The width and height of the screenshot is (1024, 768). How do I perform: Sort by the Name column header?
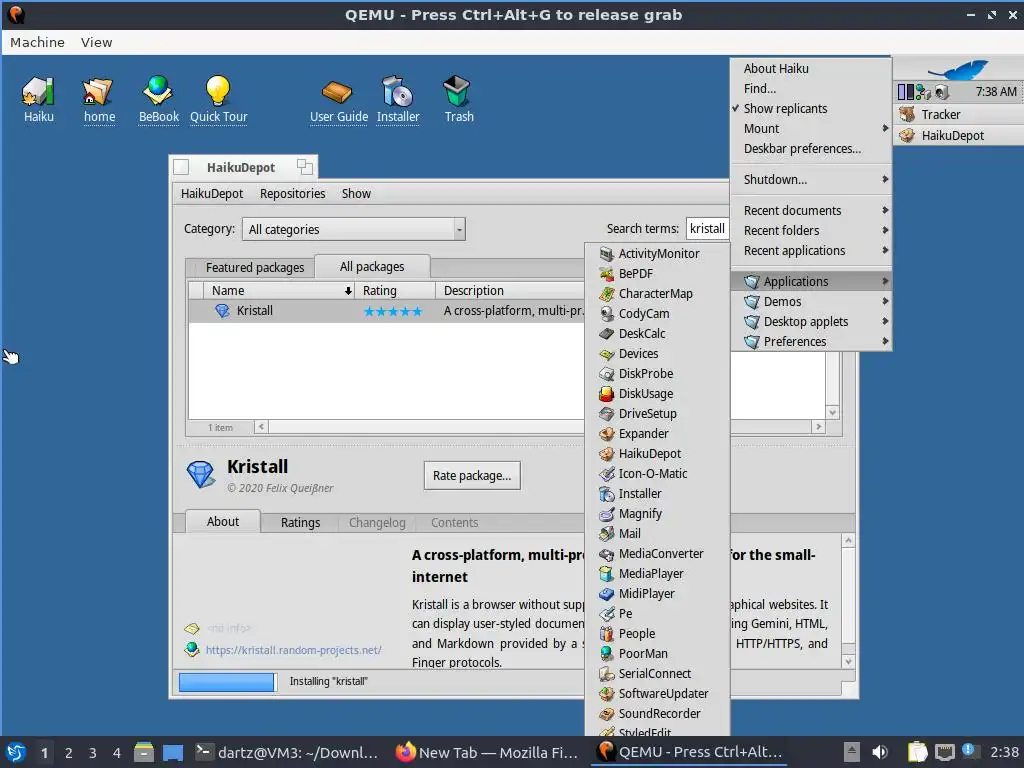pyautogui.click(x=279, y=291)
